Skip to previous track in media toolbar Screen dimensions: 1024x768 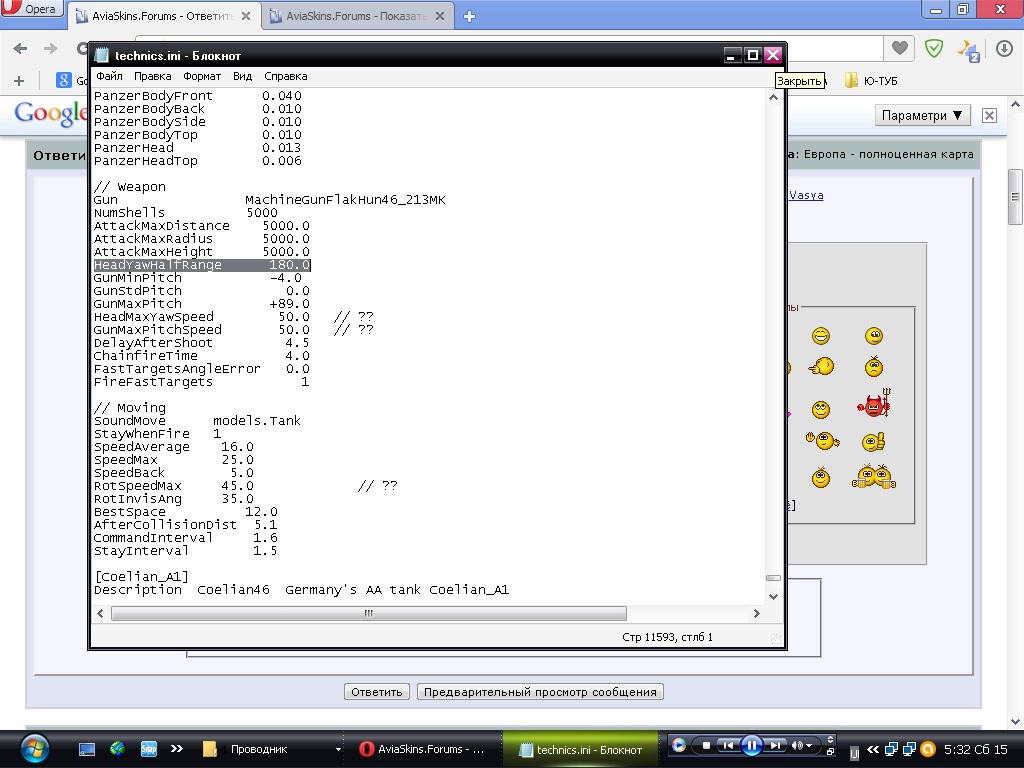tap(729, 745)
